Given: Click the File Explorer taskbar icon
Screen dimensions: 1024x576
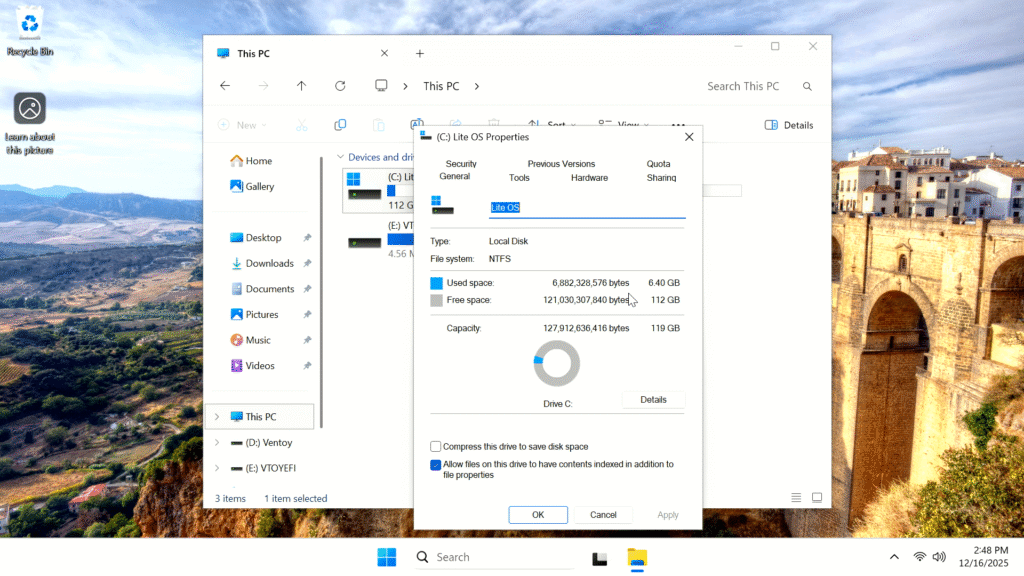Looking at the screenshot, I should click(637, 558).
